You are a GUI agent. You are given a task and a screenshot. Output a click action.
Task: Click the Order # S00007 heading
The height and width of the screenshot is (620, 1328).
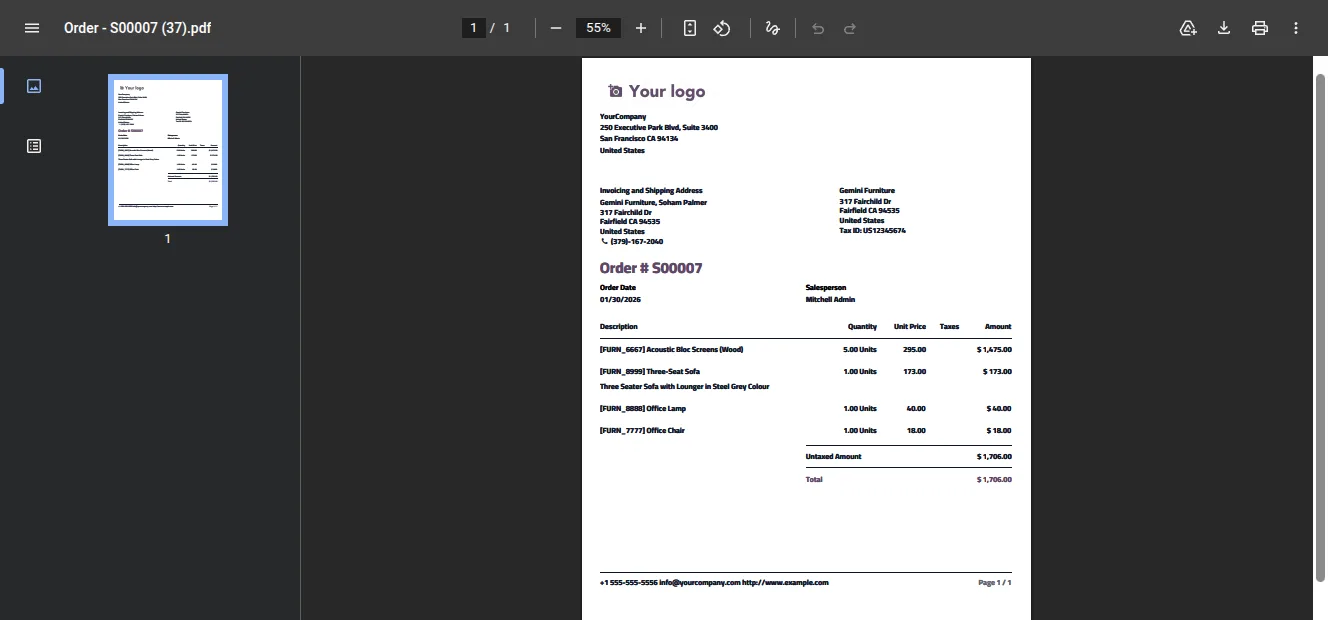651,268
